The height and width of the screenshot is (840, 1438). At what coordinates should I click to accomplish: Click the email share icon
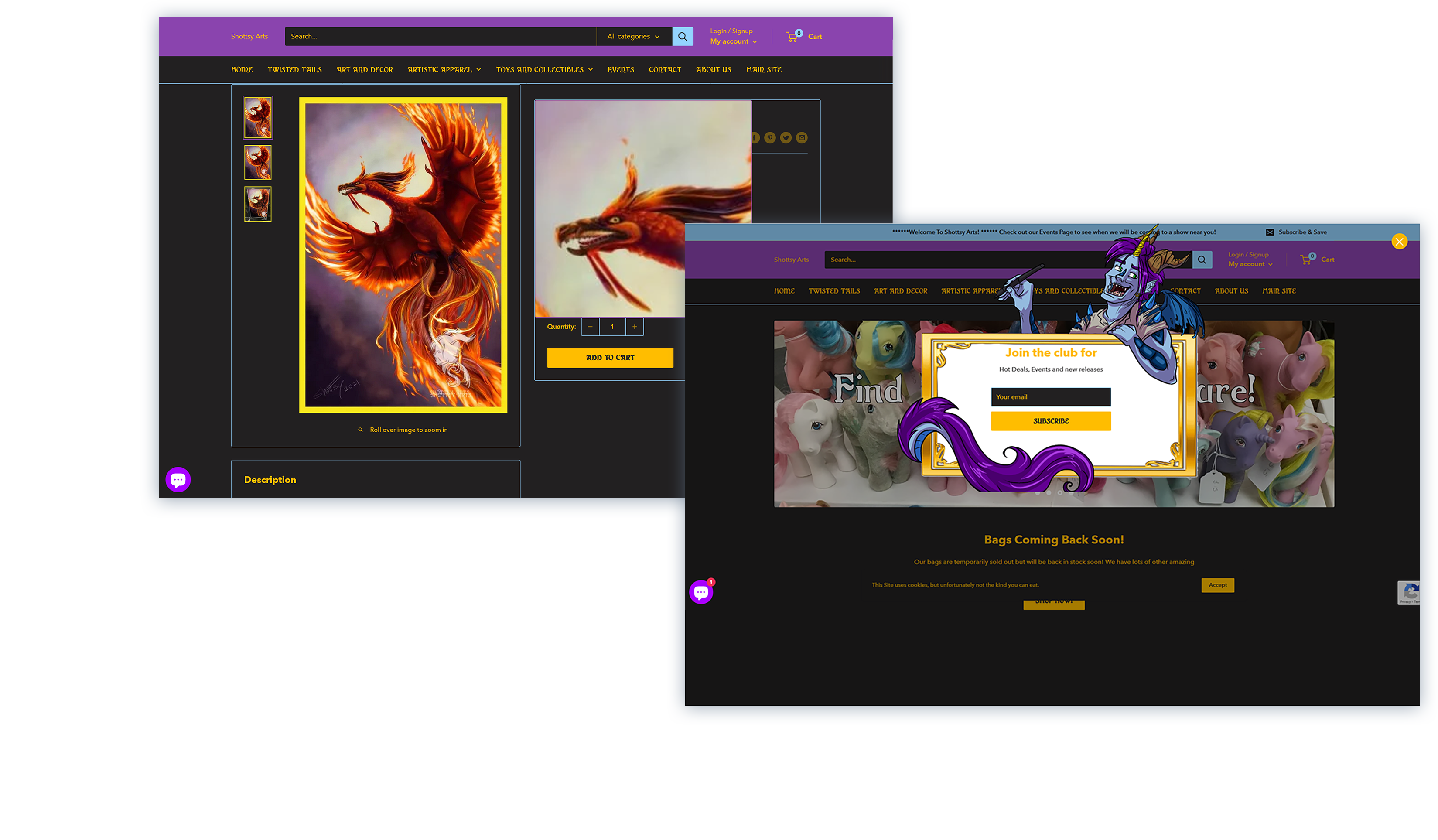[801, 137]
